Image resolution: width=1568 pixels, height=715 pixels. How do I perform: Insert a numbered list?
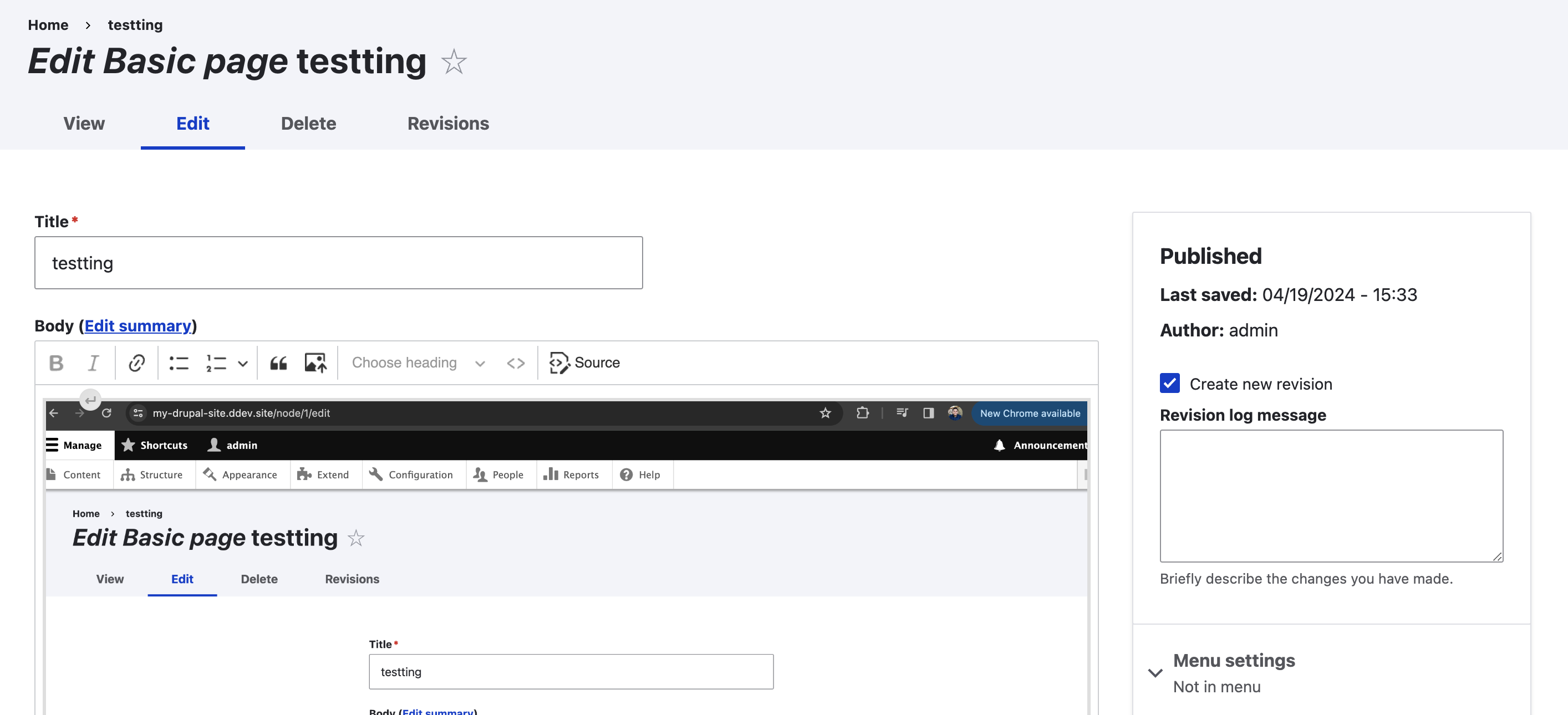(x=216, y=362)
